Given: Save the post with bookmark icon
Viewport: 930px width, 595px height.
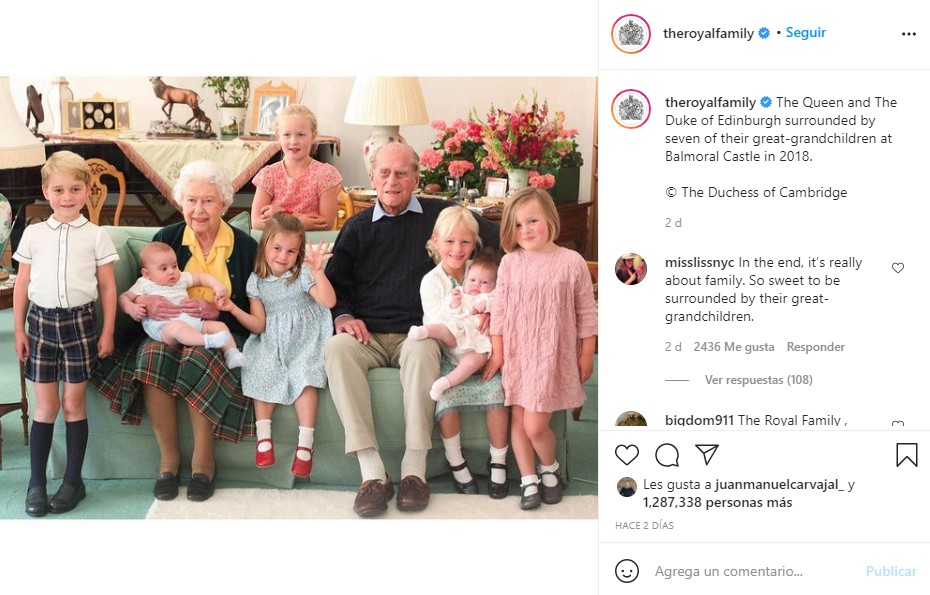Looking at the screenshot, I should 906,455.
